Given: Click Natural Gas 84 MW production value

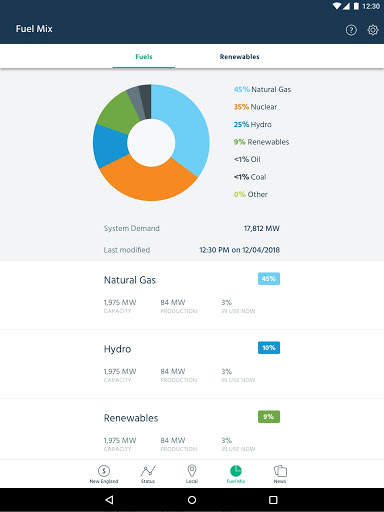Looking at the screenshot, I should click(173, 302).
